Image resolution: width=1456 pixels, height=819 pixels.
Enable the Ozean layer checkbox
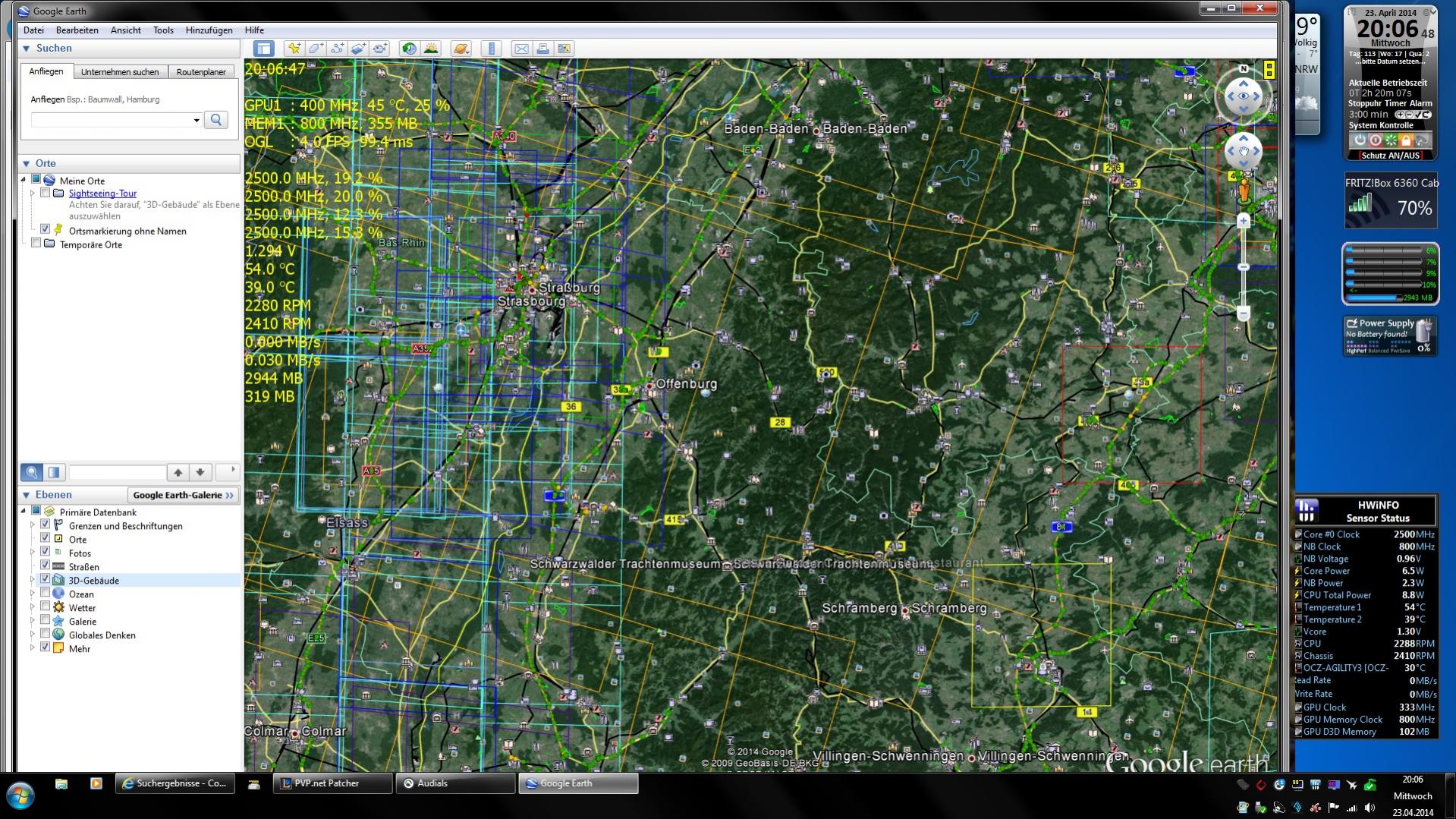[x=45, y=594]
